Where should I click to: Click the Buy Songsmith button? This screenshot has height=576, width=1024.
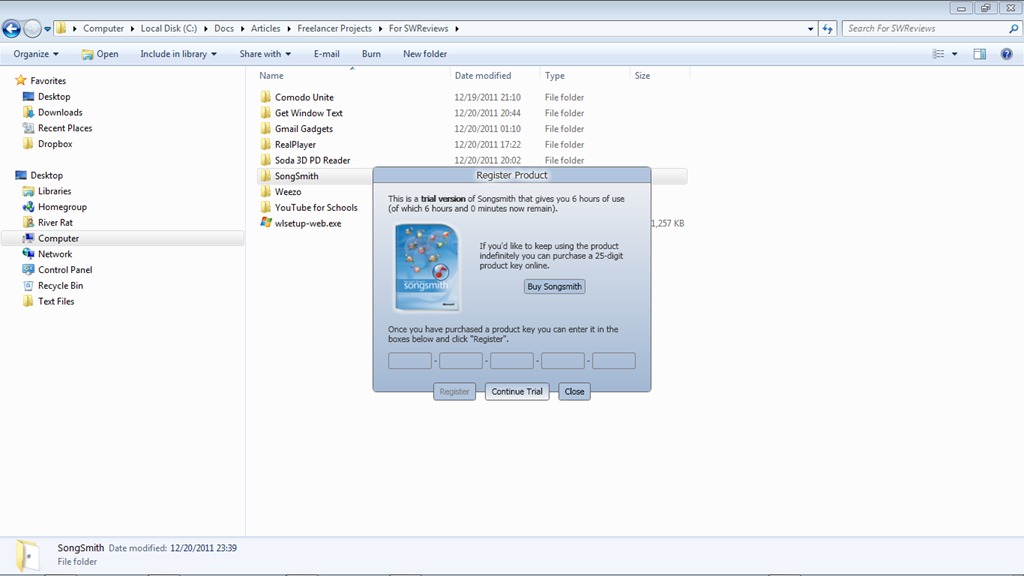(554, 287)
